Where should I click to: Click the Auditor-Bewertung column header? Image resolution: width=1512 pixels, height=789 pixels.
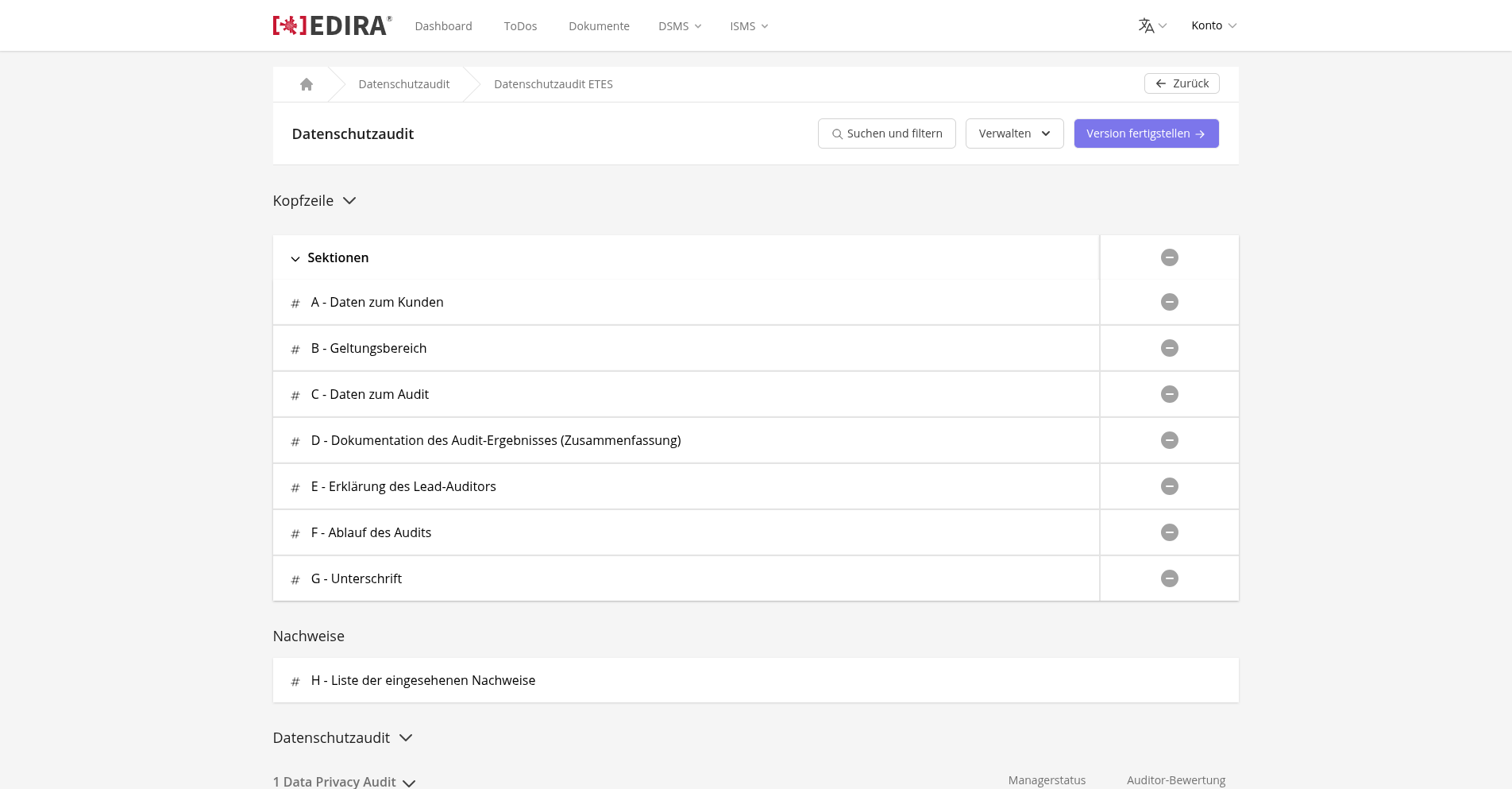(x=1176, y=780)
